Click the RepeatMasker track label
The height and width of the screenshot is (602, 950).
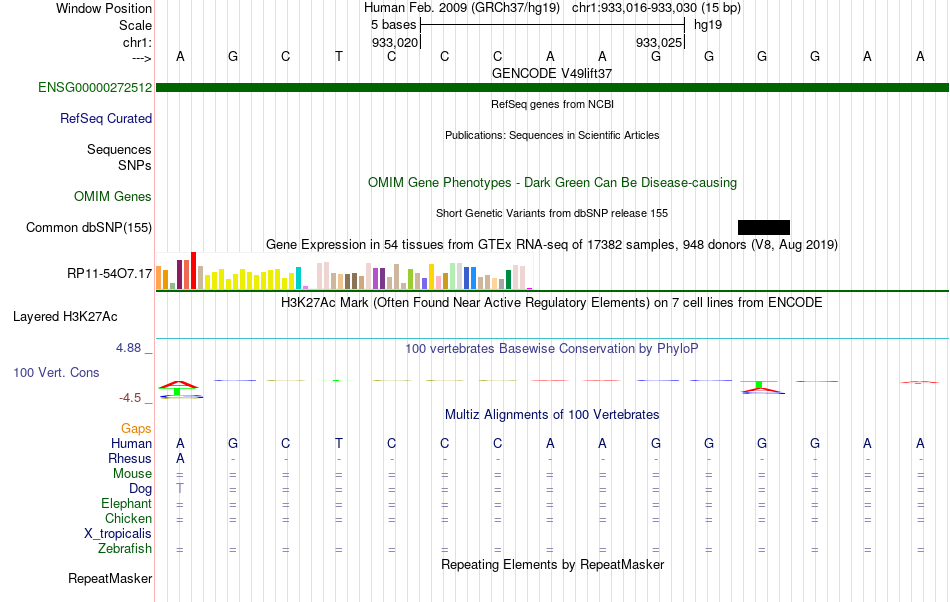coord(110,578)
